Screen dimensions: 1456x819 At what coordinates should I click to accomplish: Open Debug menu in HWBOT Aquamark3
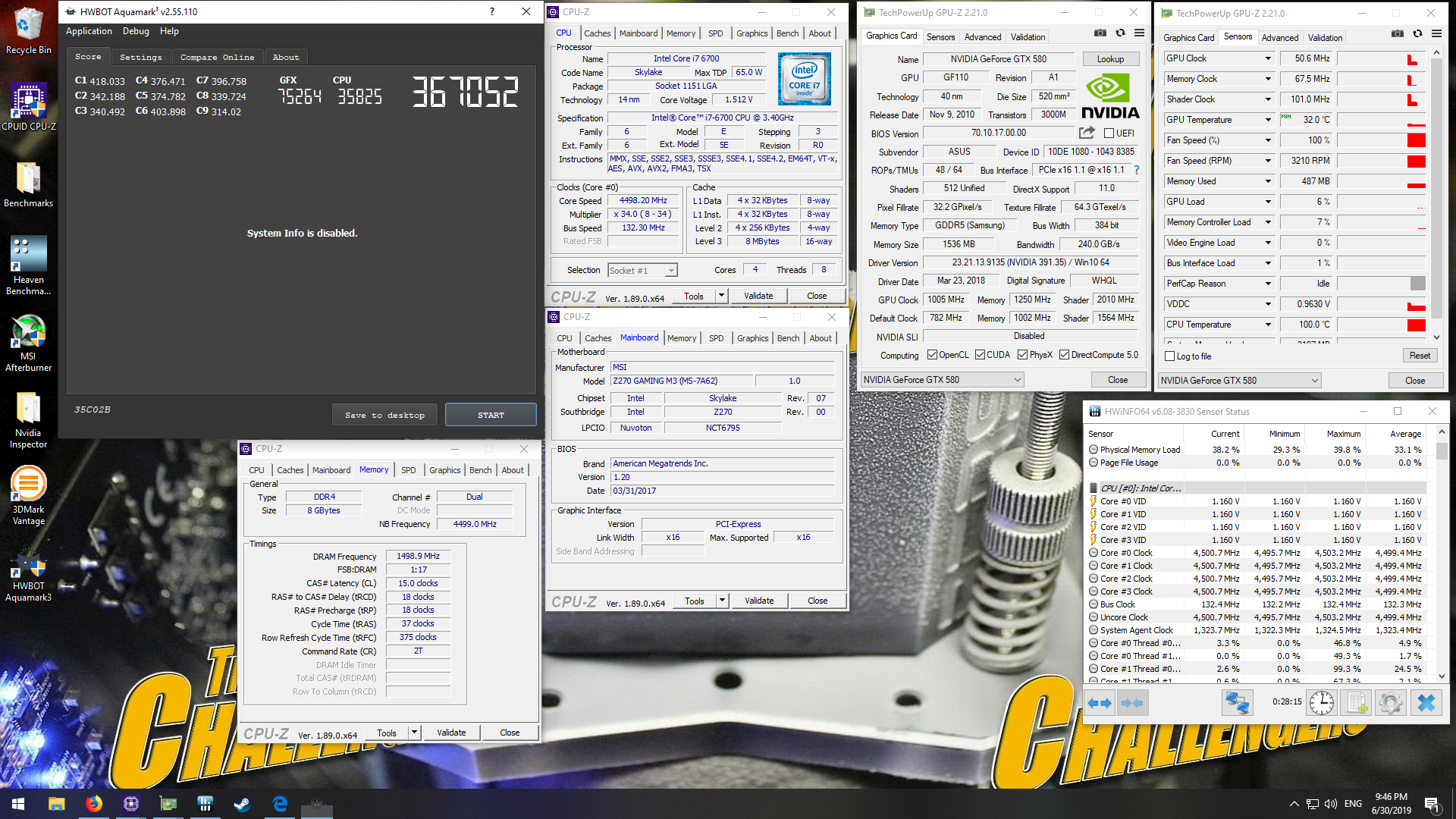[x=136, y=31]
